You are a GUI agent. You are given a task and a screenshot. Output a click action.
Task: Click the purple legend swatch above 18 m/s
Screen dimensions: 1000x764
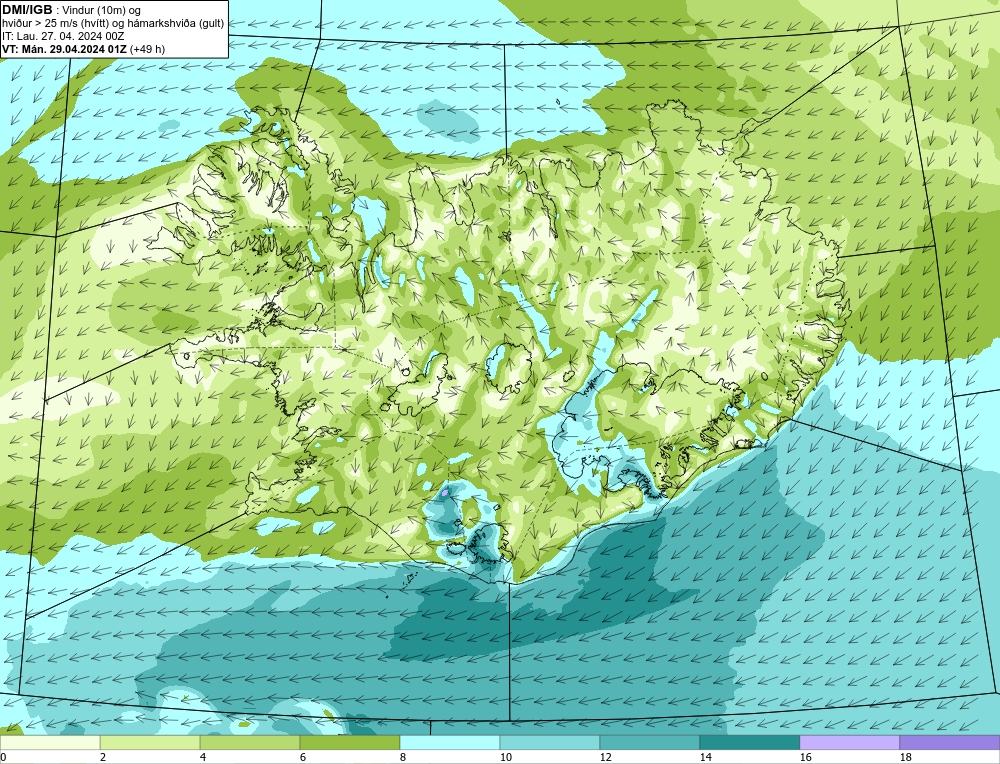pyautogui.click(x=950, y=743)
